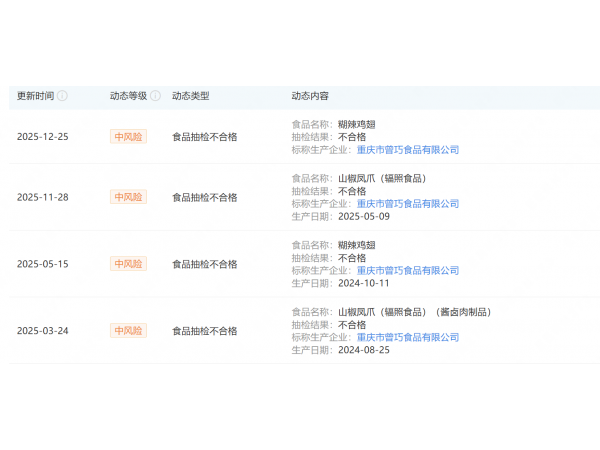Click 食品抽检不合格 type in 2025-11-28 row
Screen dimensions: 600x450
[205, 197]
